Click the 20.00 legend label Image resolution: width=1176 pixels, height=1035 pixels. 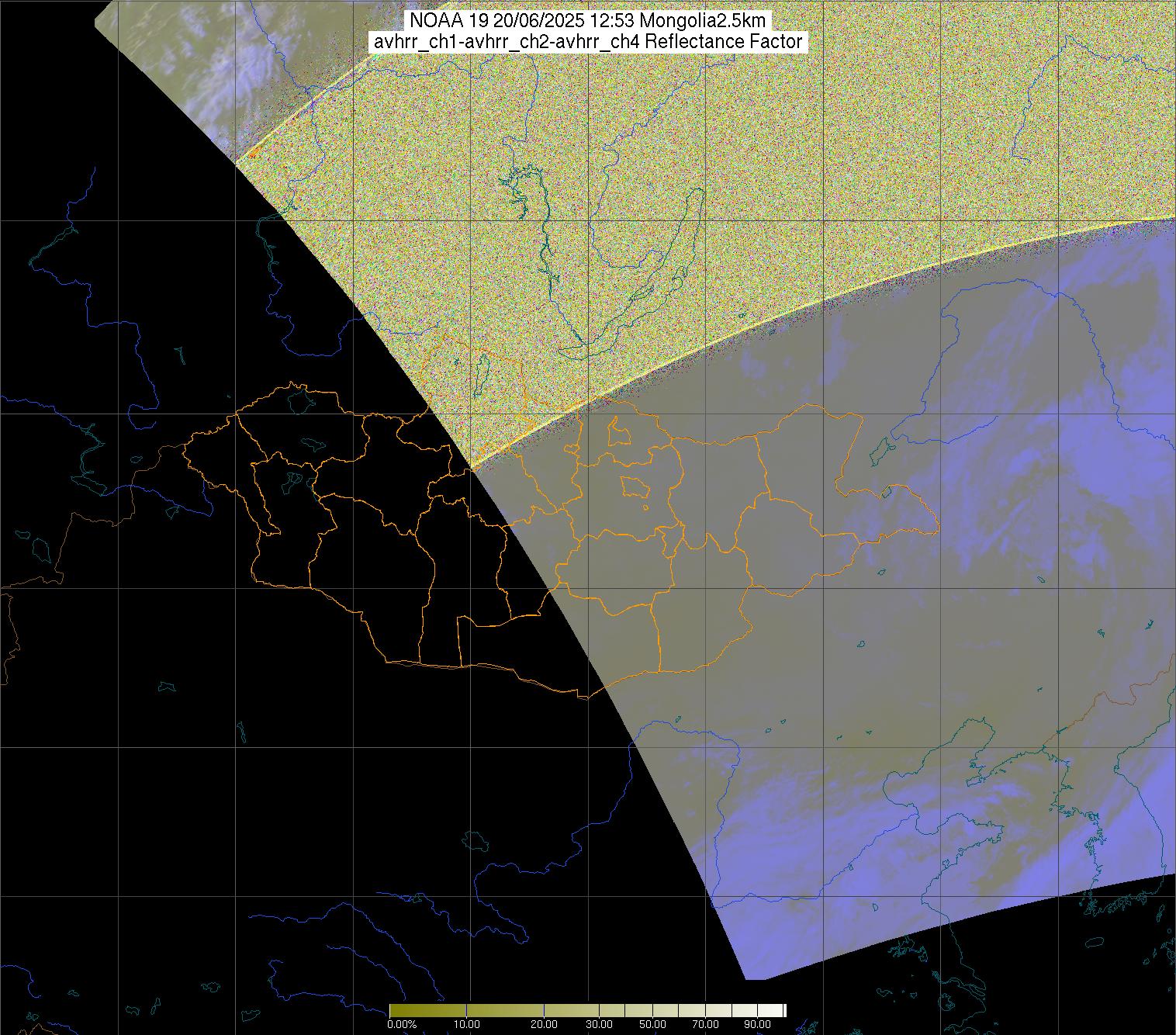pyautogui.click(x=544, y=1024)
